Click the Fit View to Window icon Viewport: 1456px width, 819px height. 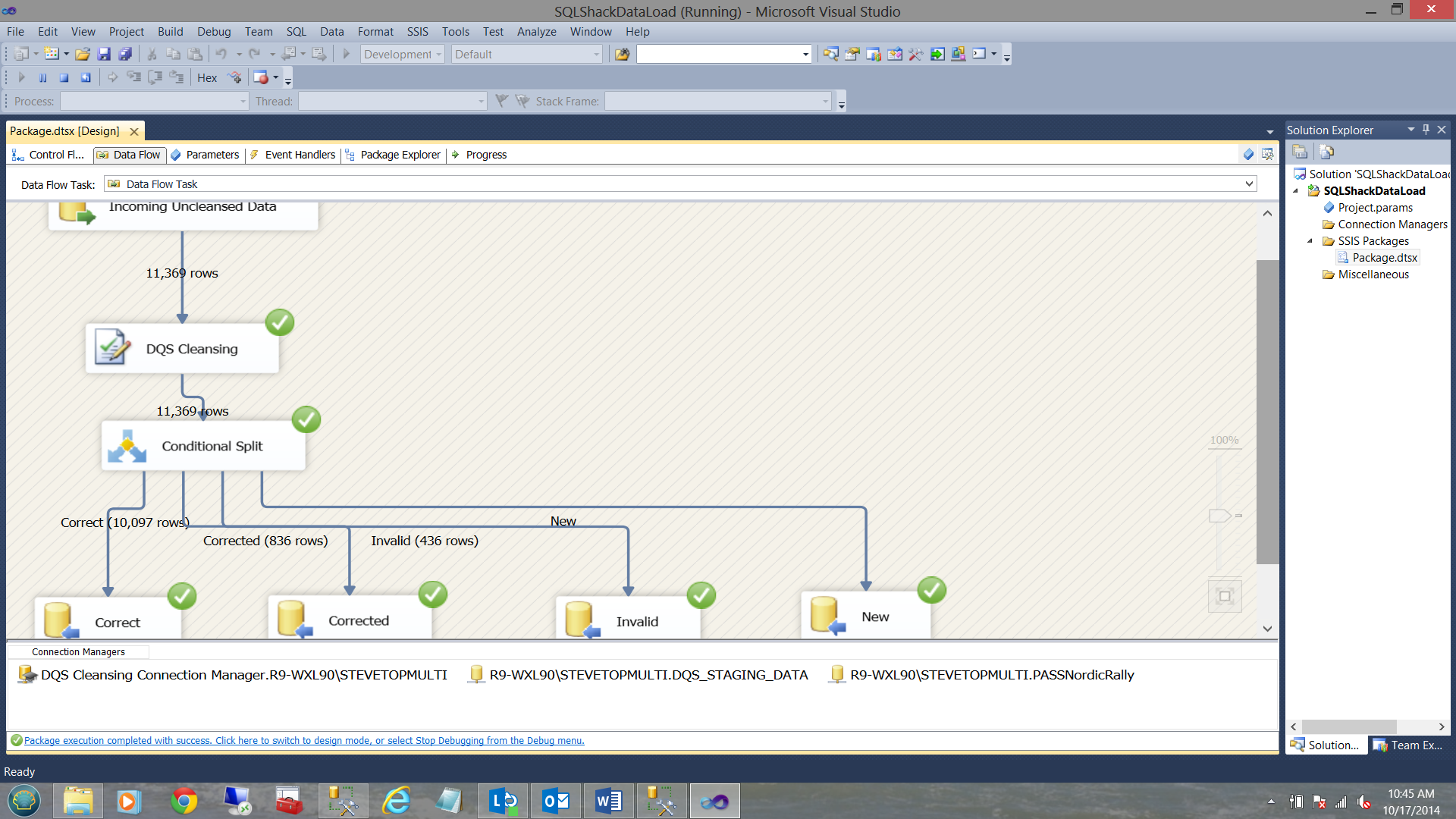(x=1224, y=596)
